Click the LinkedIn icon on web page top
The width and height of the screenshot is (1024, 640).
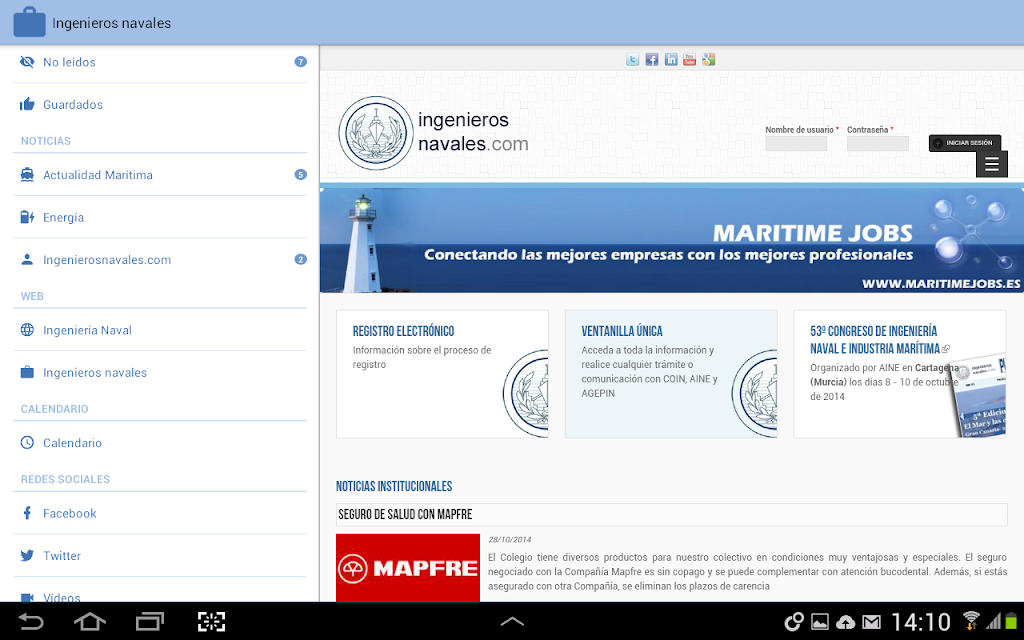pyautogui.click(x=671, y=59)
